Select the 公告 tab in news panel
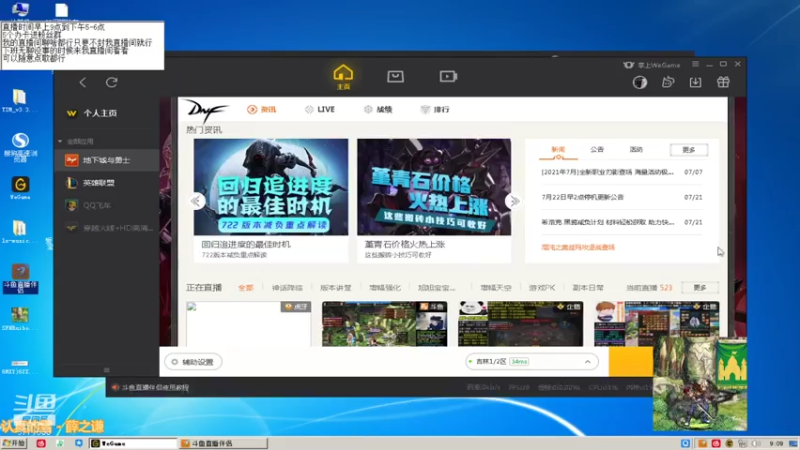This screenshot has height=450, width=800. [597, 149]
